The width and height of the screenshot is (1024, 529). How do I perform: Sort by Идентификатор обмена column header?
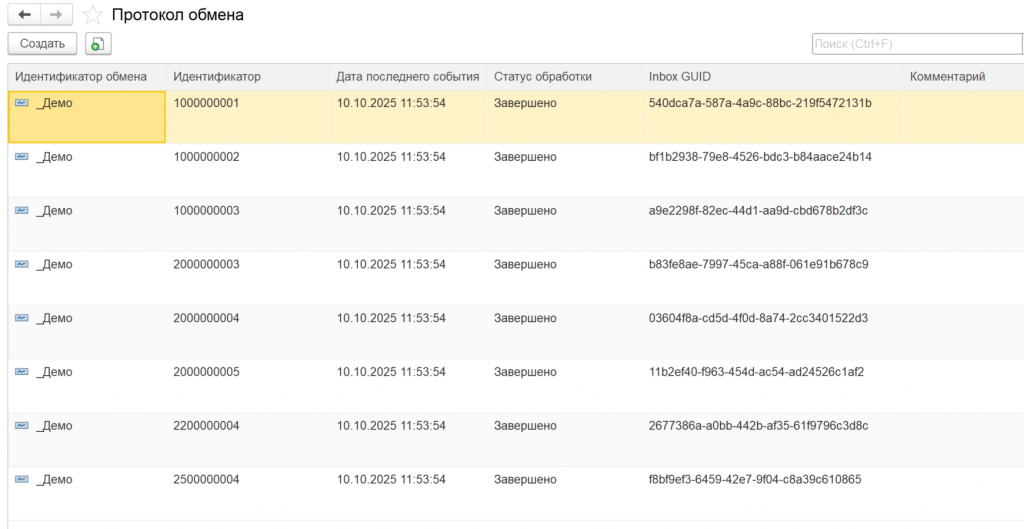click(x=81, y=77)
